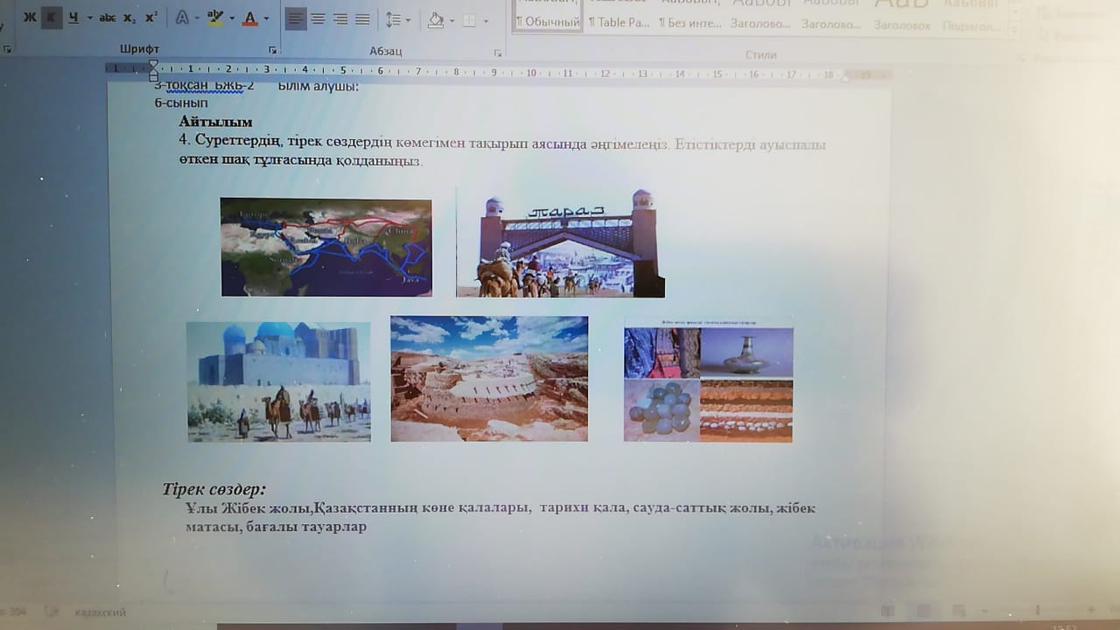Open Шрифт dialog launcher
This screenshot has width=1120, height=630.
(x=273, y=50)
